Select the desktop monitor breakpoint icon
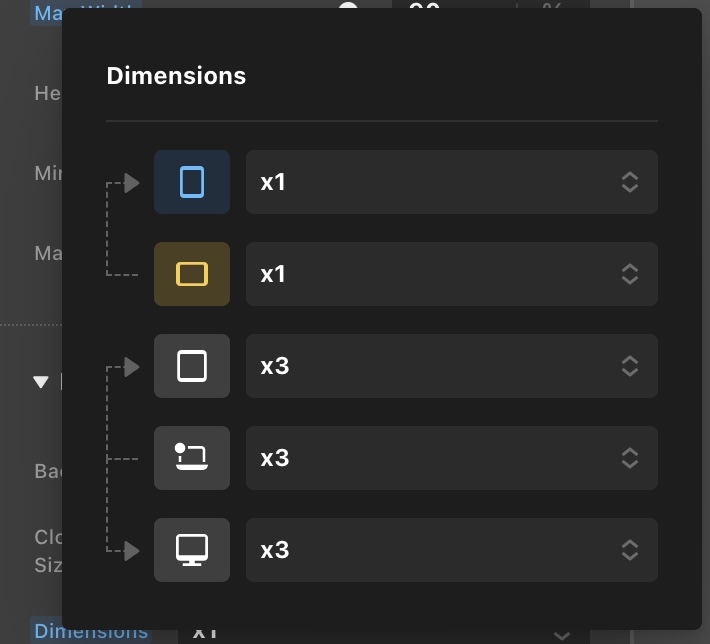Viewport: 710px width, 644px height. (x=192, y=550)
